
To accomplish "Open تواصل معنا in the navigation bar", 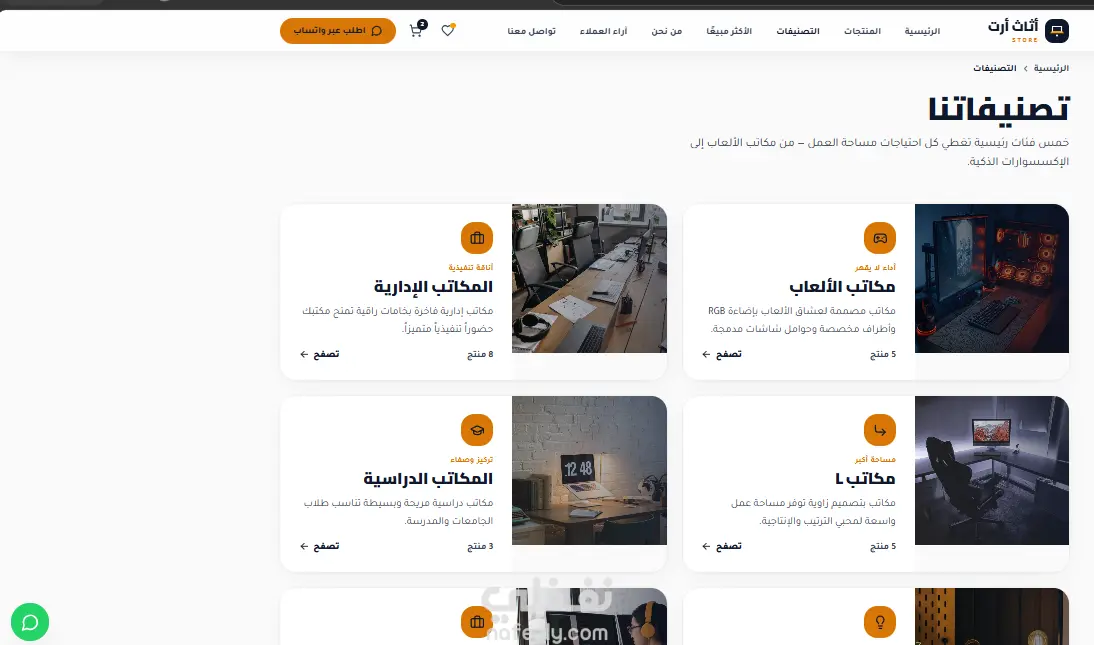I will 532,31.
